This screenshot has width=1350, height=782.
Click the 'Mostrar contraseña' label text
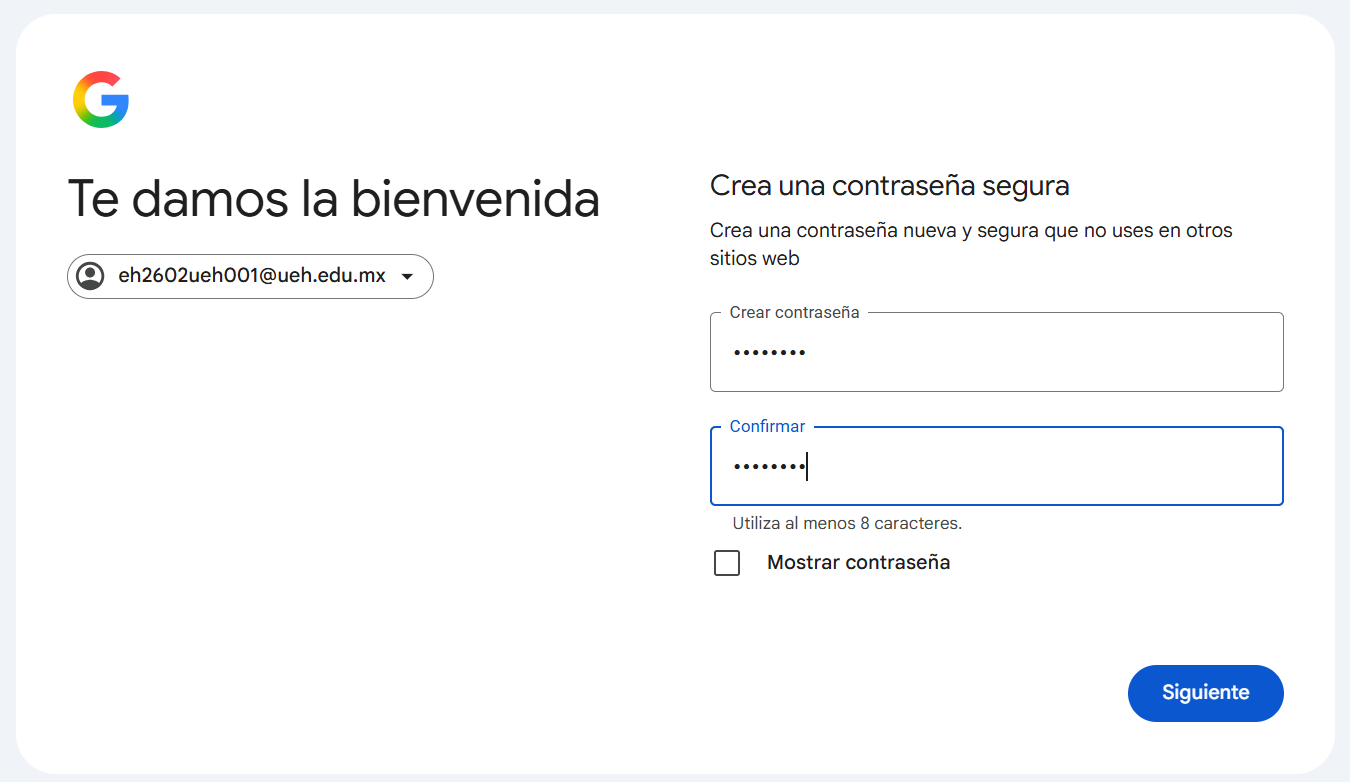(x=858, y=563)
